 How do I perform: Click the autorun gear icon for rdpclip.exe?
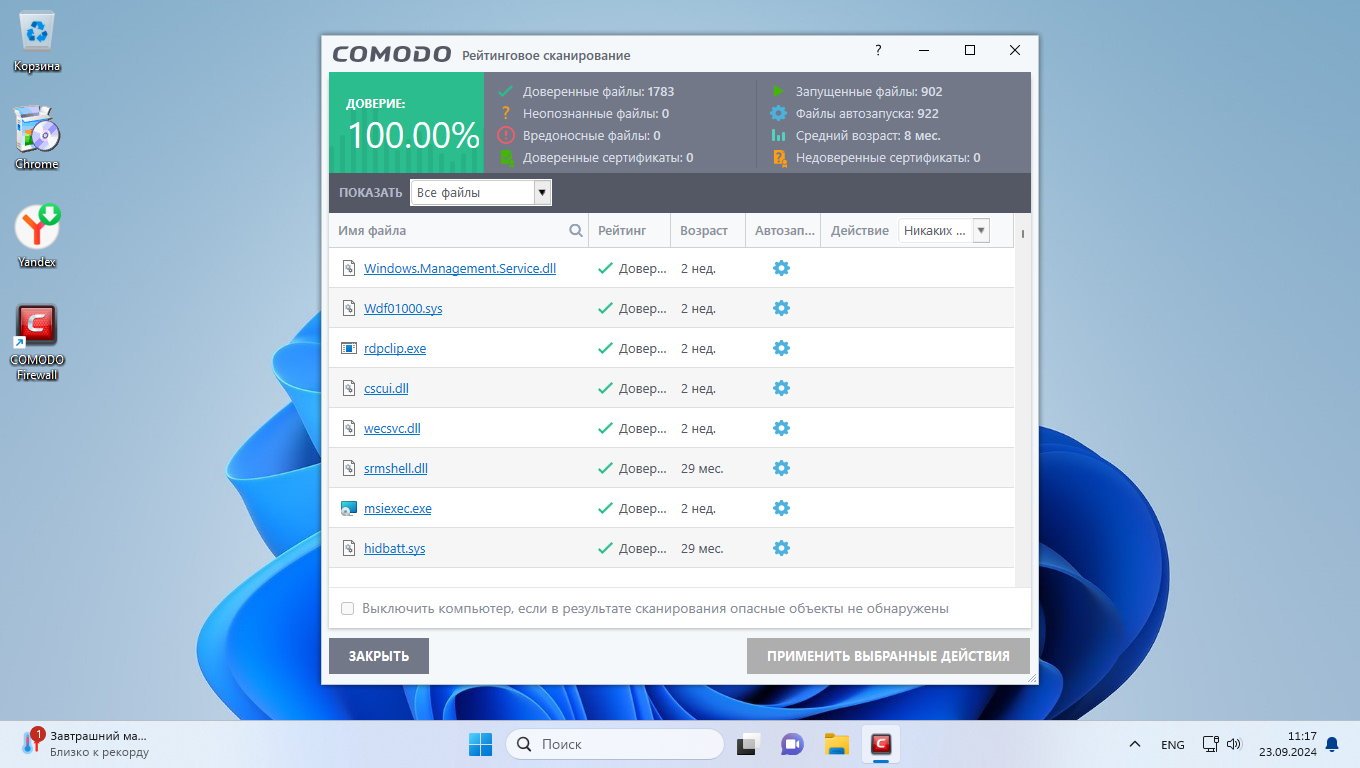[x=781, y=348]
